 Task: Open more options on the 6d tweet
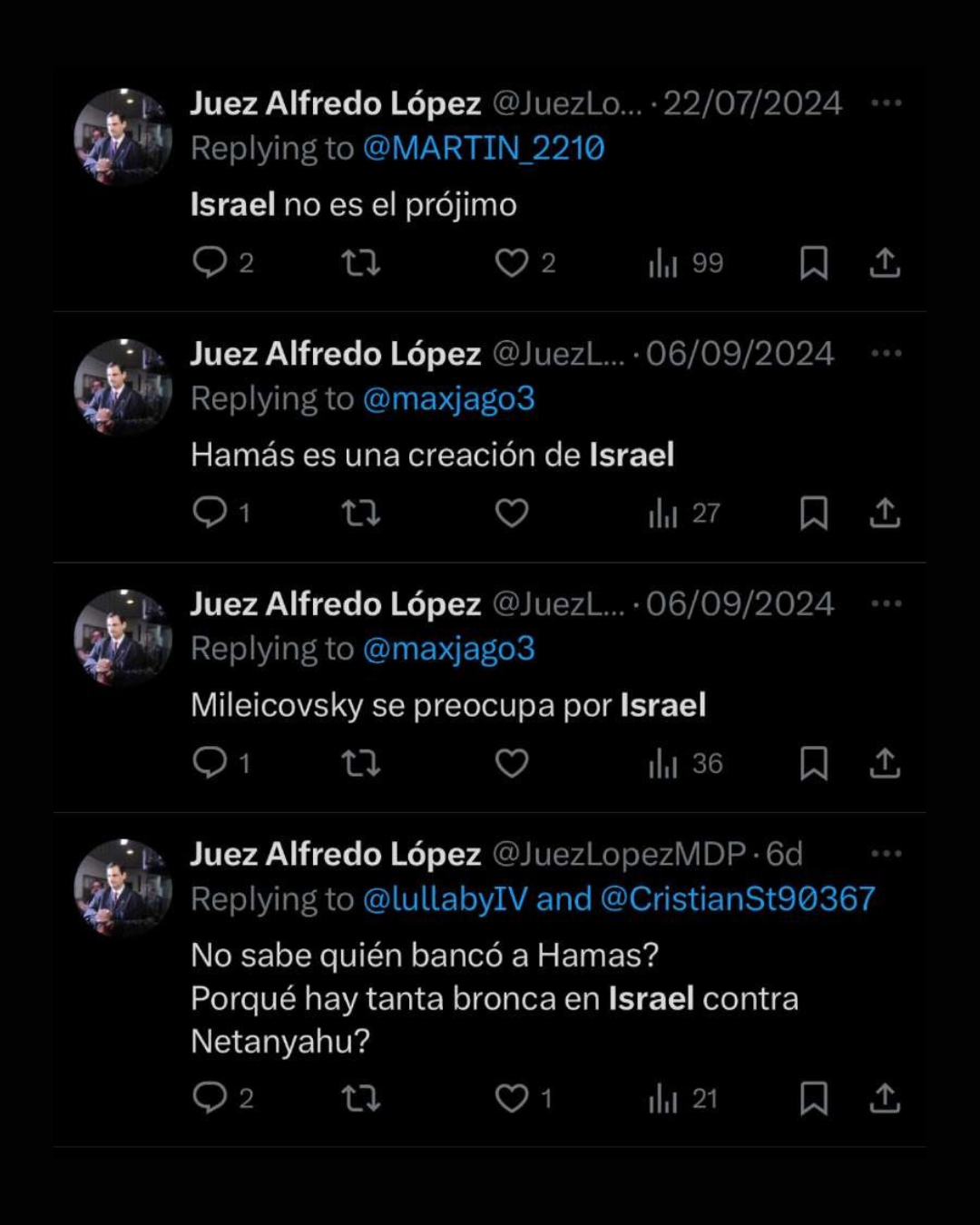click(x=886, y=853)
